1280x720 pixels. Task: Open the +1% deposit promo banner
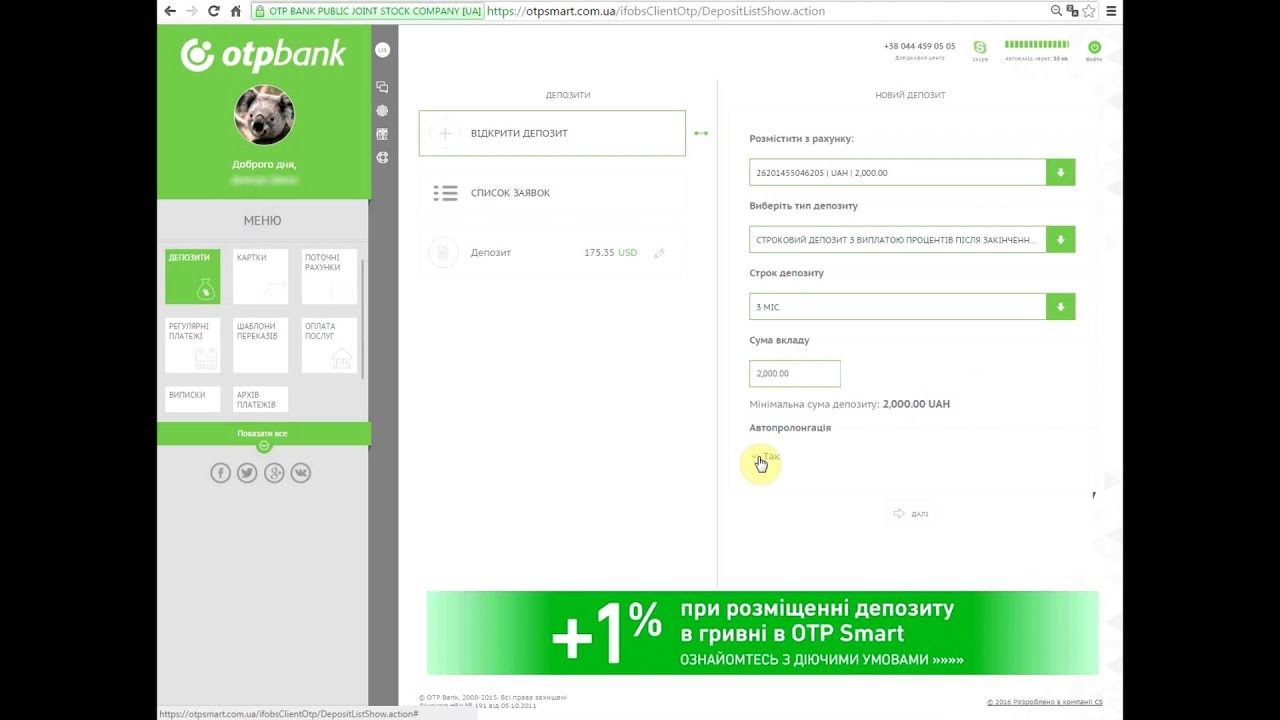pyautogui.click(x=762, y=632)
